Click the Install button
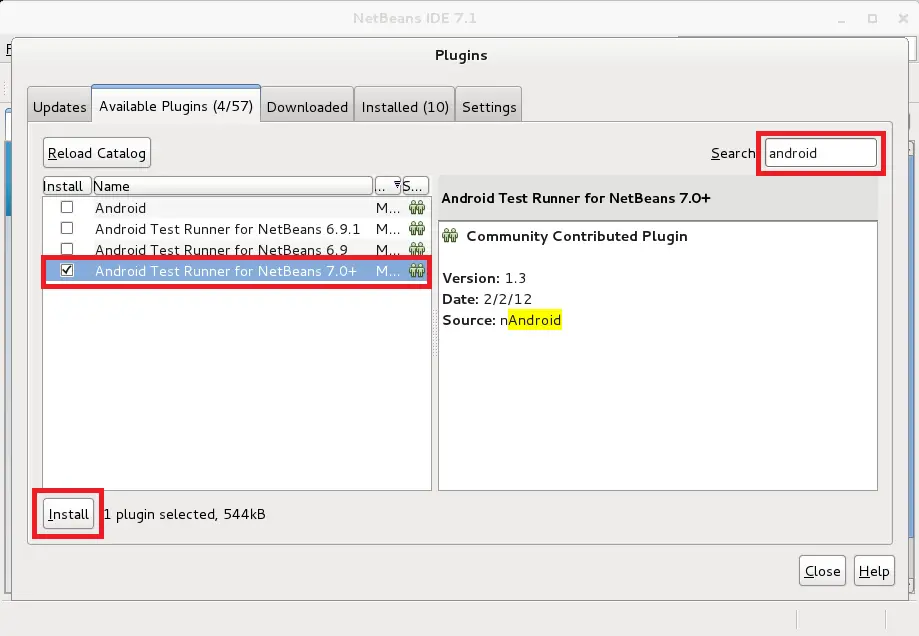This screenshot has height=636, width=919. [x=68, y=514]
